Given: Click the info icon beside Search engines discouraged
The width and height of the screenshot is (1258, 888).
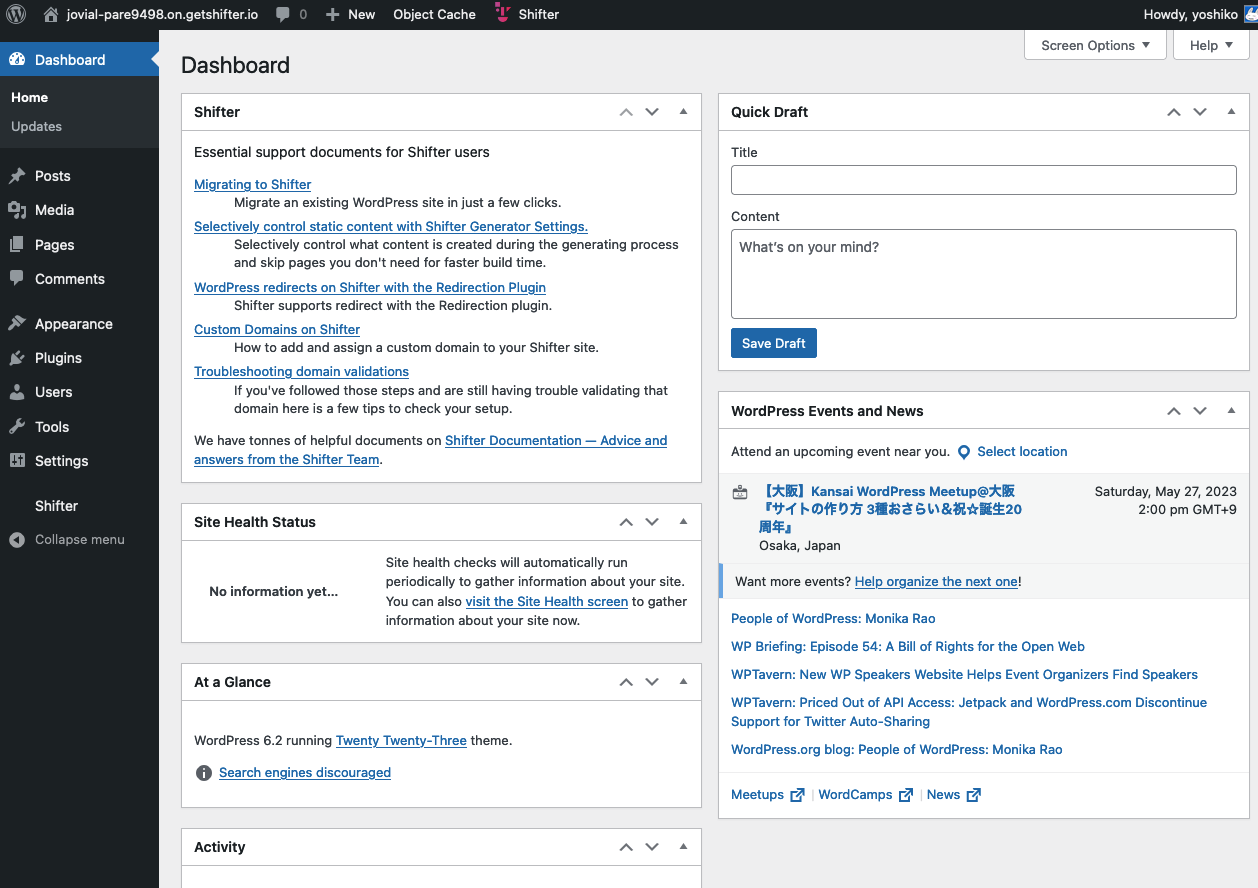Looking at the screenshot, I should tap(204, 773).
